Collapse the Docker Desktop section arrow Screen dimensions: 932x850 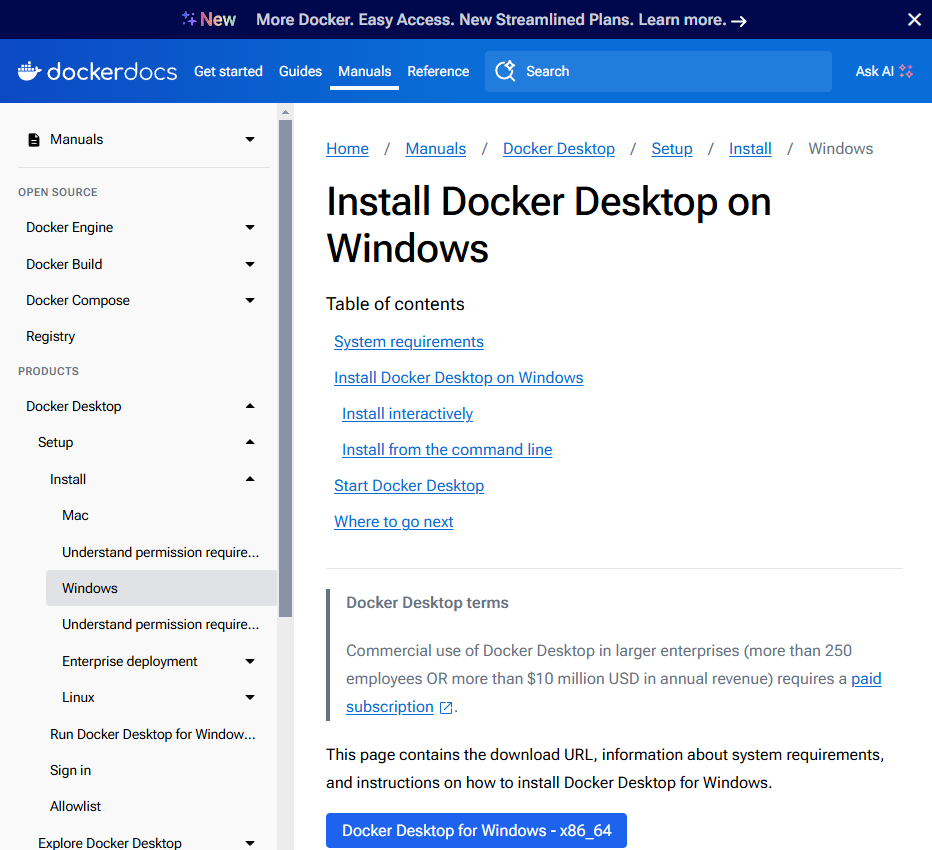click(x=250, y=406)
